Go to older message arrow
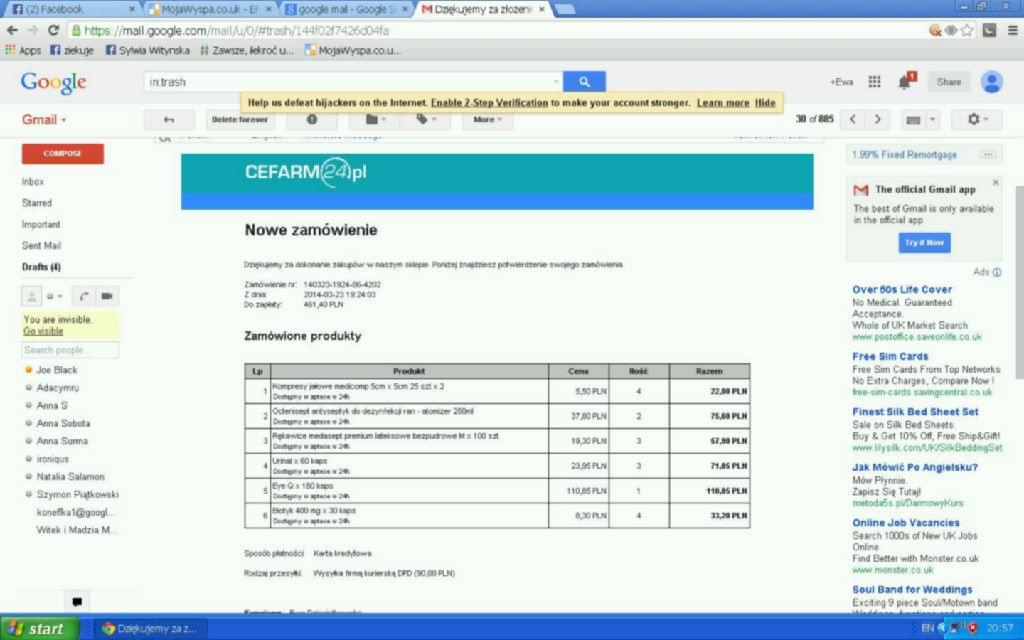Viewport: 1024px width, 640px height. click(877, 120)
